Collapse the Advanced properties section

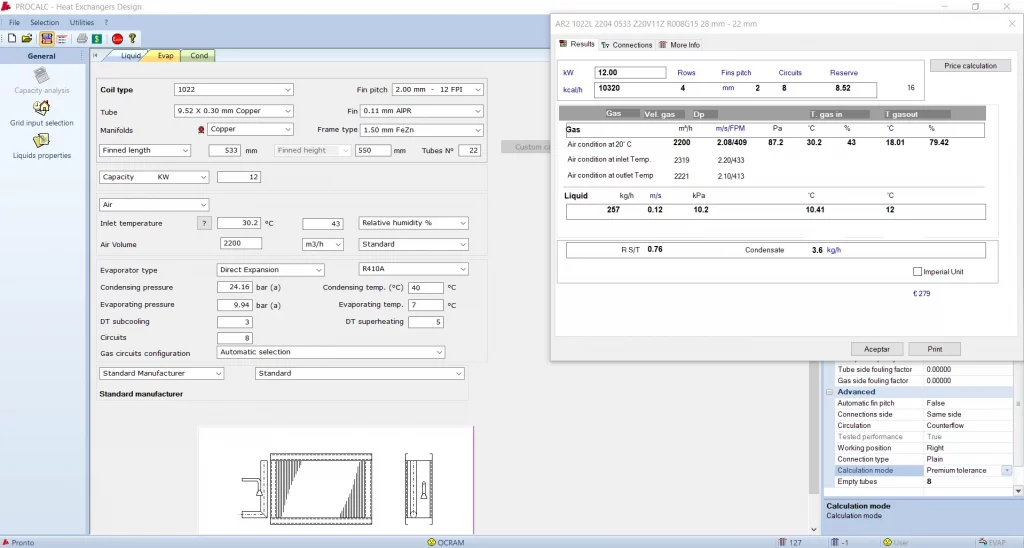(x=829, y=392)
